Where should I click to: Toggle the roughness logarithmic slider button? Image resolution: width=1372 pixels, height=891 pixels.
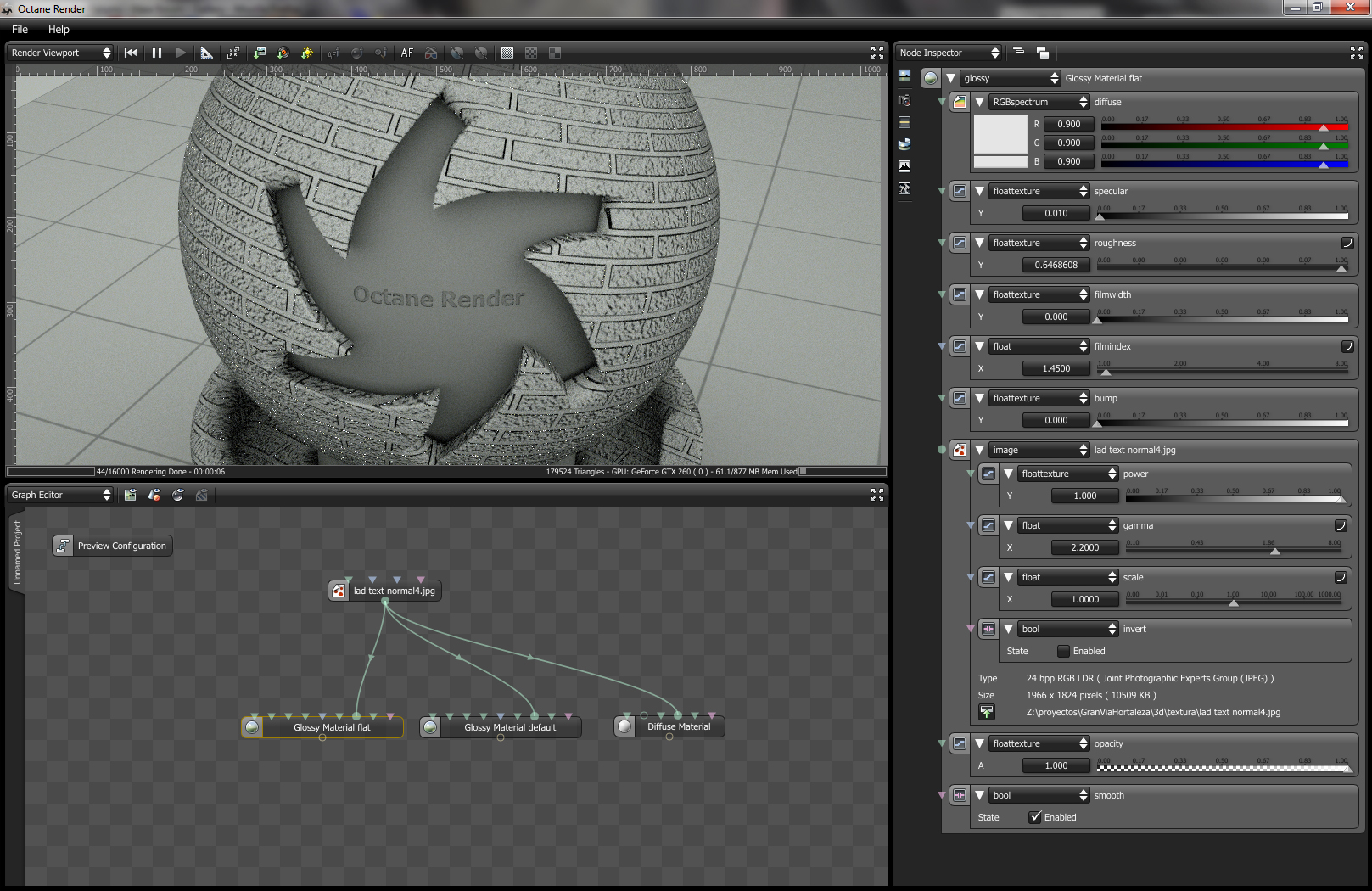pos(1347,243)
